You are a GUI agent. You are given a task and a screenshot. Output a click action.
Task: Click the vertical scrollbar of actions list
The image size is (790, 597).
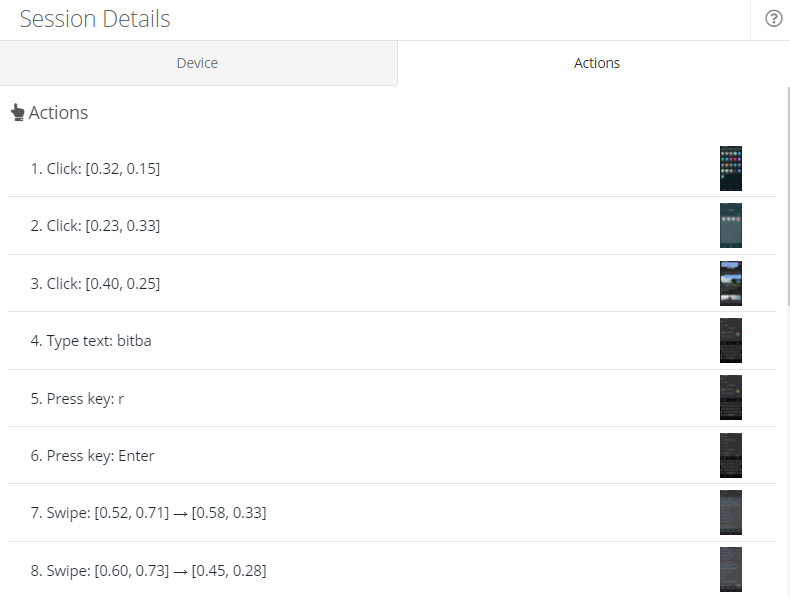(x=786, y=300)
